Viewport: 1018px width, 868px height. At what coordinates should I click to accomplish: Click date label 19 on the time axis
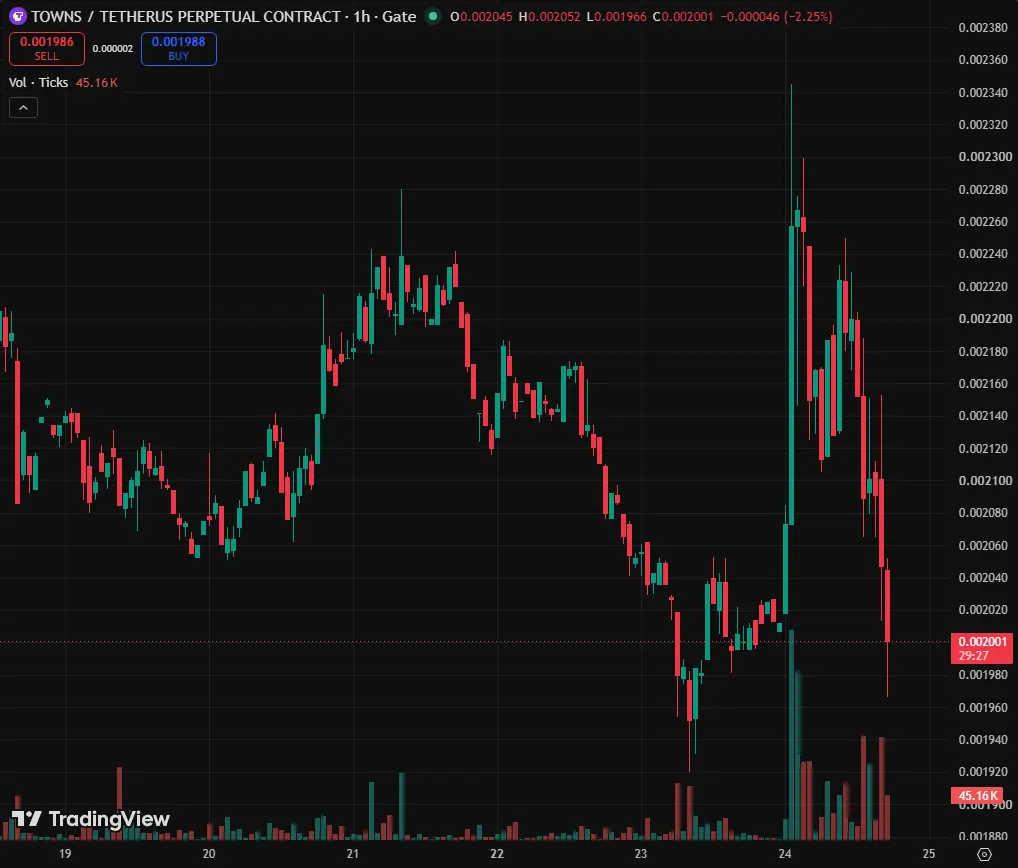[65, 854]
